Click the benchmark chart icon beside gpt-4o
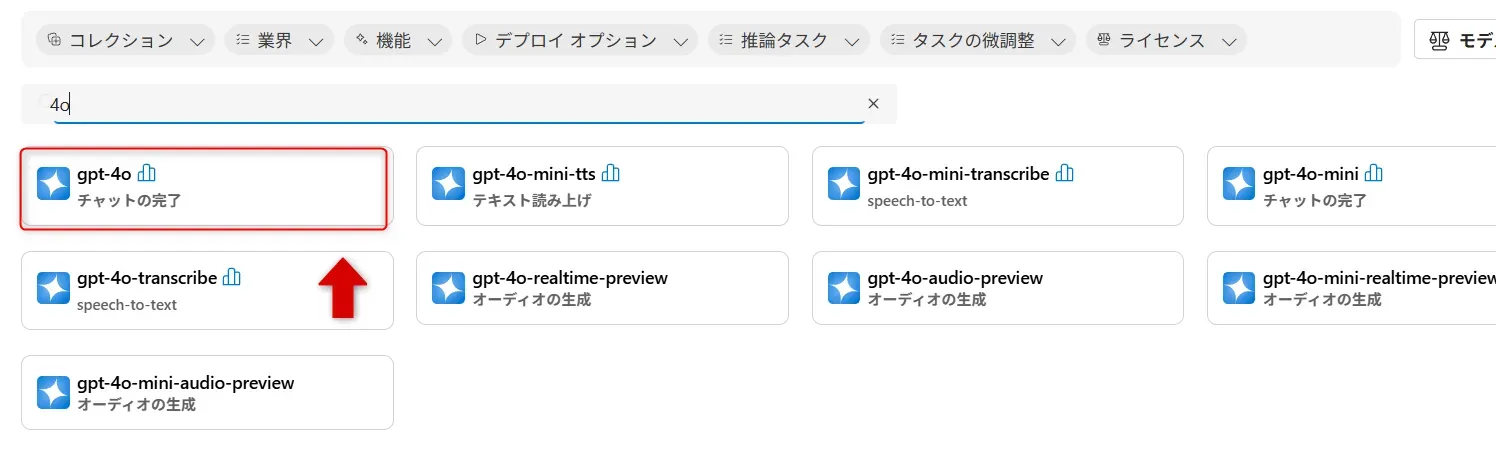The height and width of the screenshot is (460, 1496). point(147,173)
